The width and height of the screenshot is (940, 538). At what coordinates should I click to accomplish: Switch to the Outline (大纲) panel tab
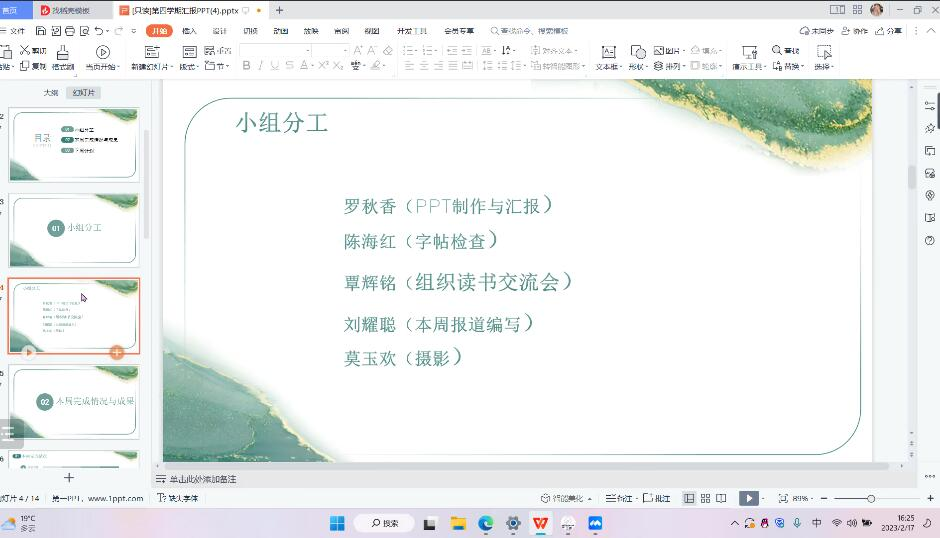[50, 92]
